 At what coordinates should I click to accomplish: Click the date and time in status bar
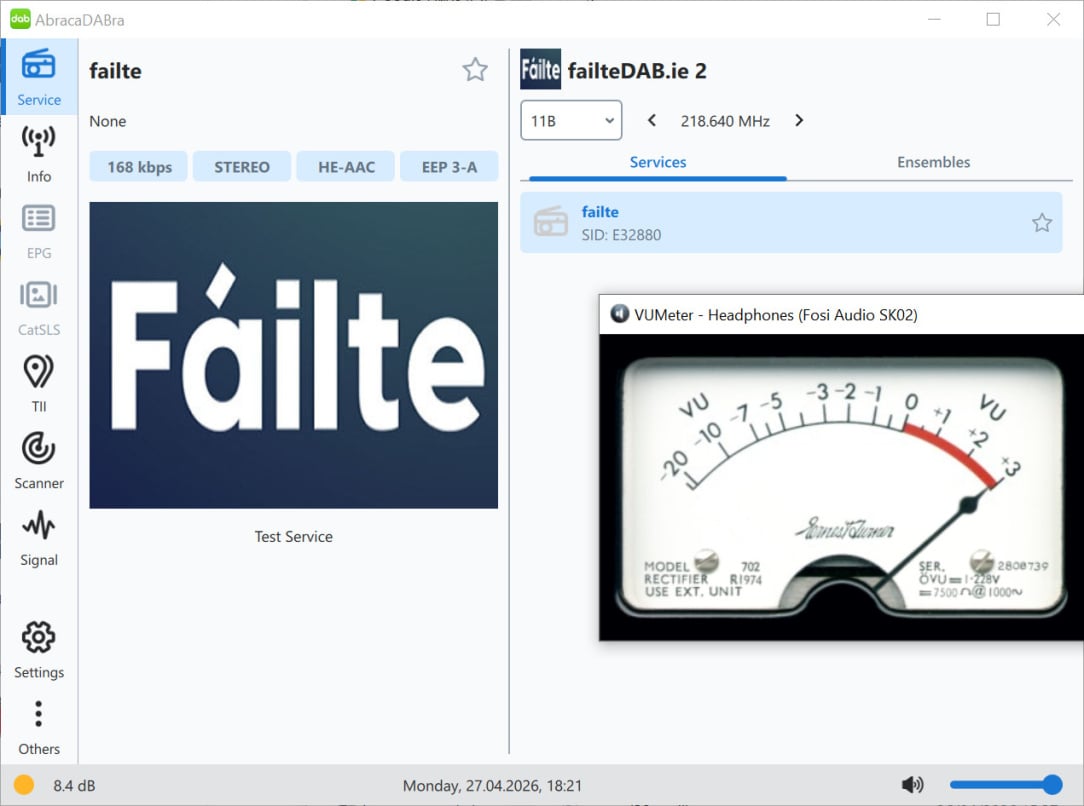click(x=492, y=785)
